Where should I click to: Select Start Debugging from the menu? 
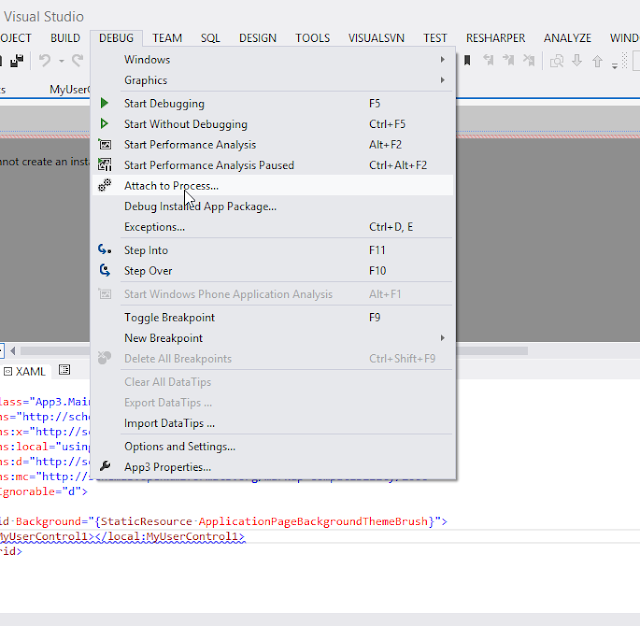(x=273, y=103)
